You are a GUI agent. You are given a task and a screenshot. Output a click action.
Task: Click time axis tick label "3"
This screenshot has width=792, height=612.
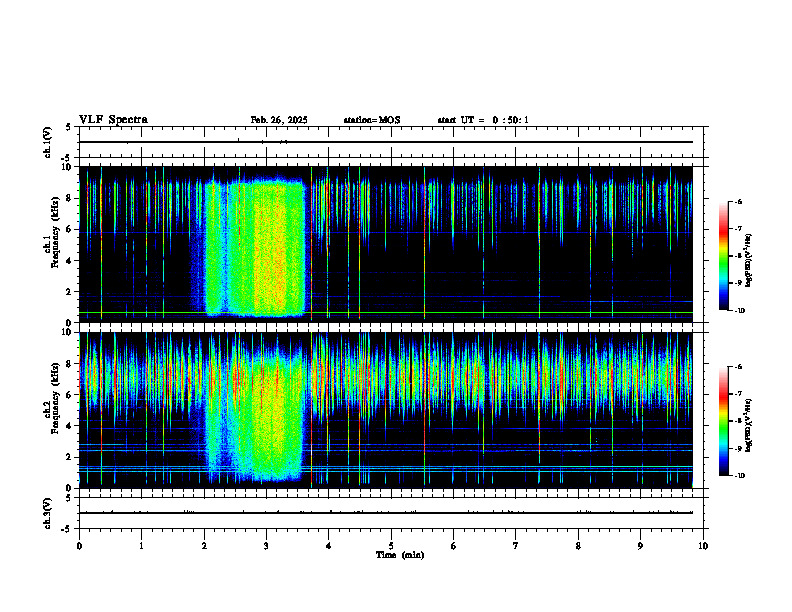pos(266,546)
